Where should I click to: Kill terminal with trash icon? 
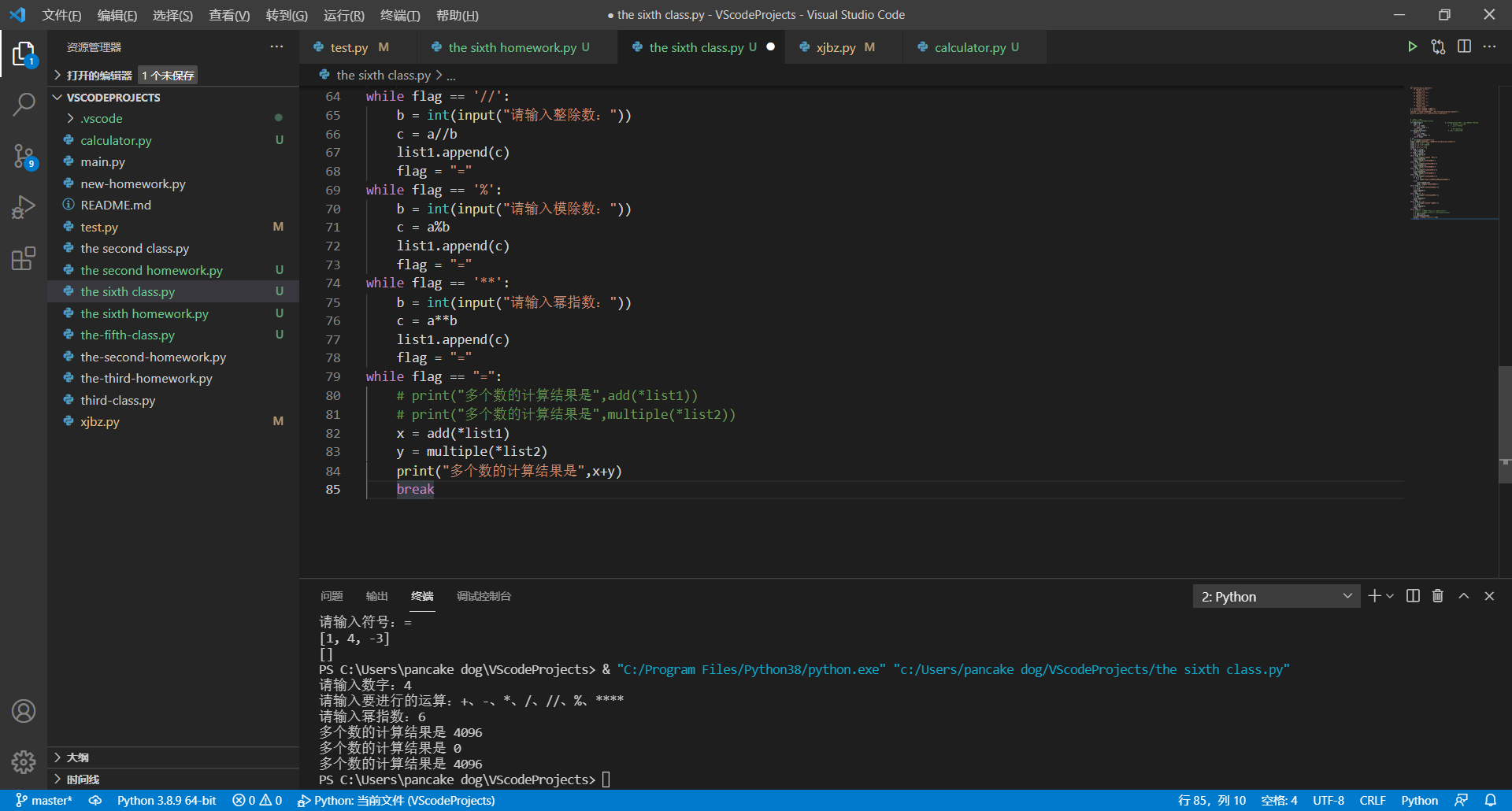pos(1437,596)
